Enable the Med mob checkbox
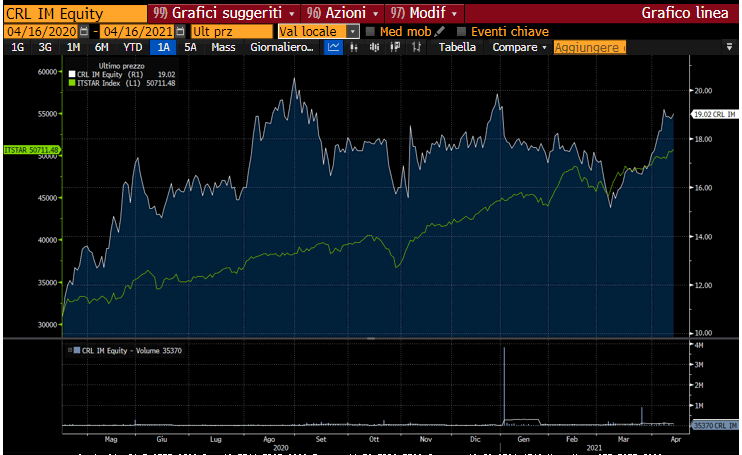 [x=371, y=31]
